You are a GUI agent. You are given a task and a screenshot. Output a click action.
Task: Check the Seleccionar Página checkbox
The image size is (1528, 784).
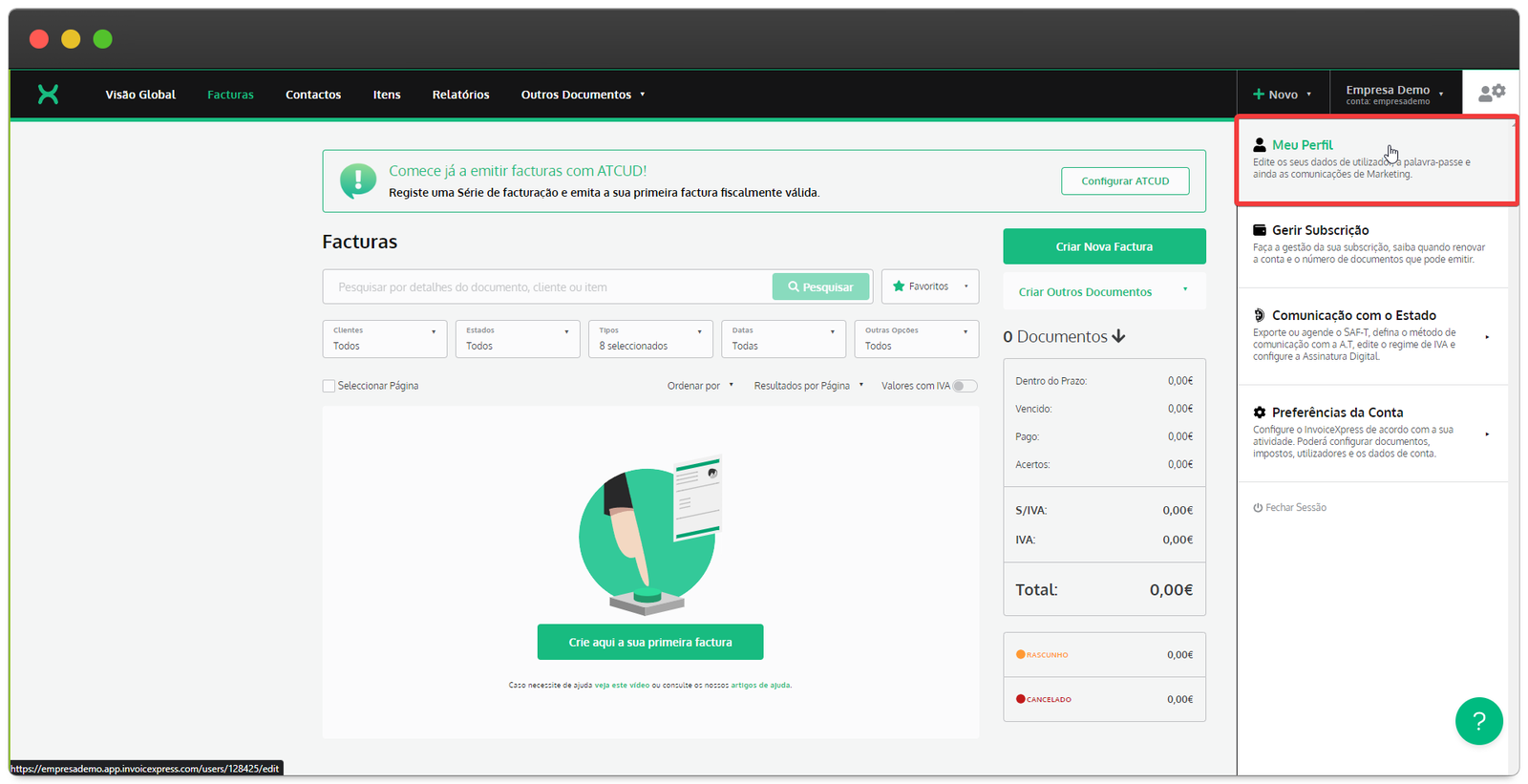click(x=329, y=386)
